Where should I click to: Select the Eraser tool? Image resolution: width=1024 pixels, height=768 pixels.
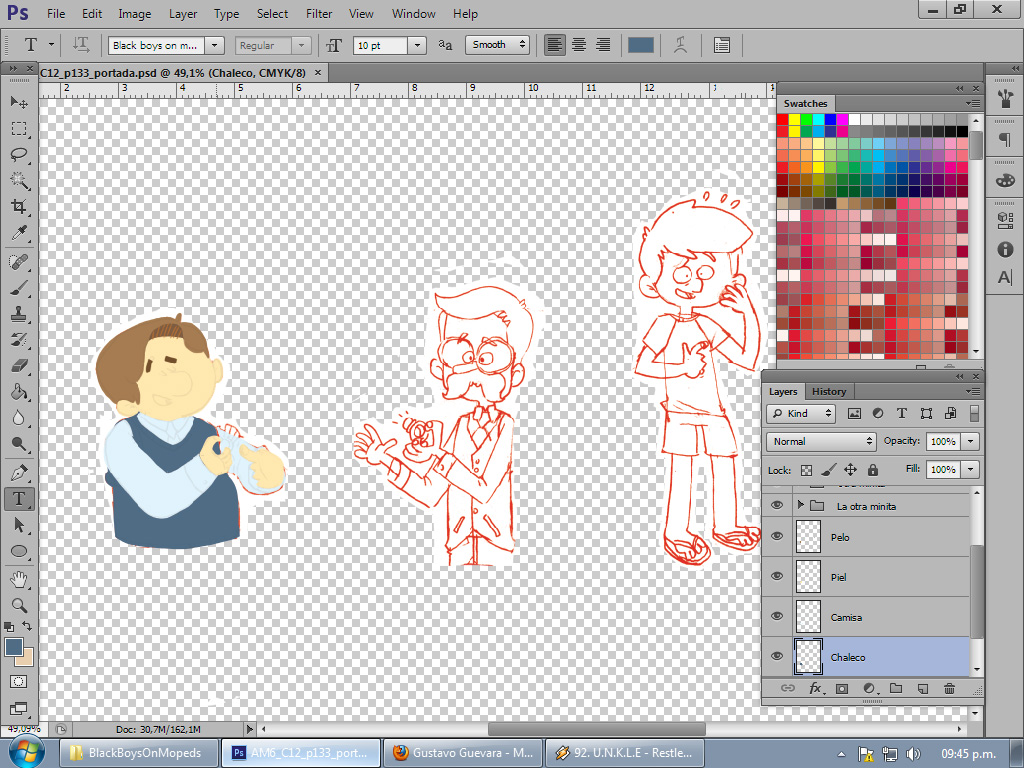coord(19,366)
